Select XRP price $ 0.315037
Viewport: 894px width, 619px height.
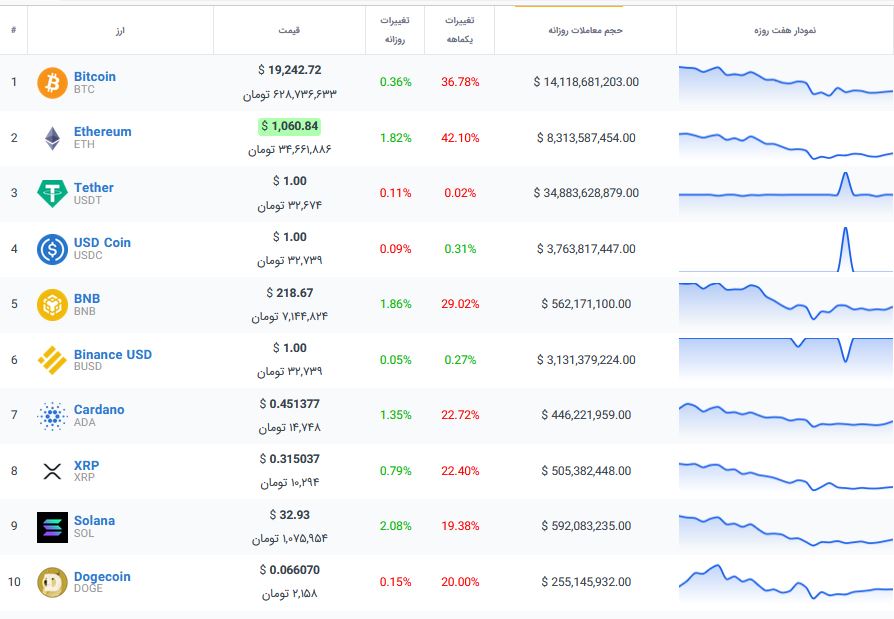click(290, 459)
